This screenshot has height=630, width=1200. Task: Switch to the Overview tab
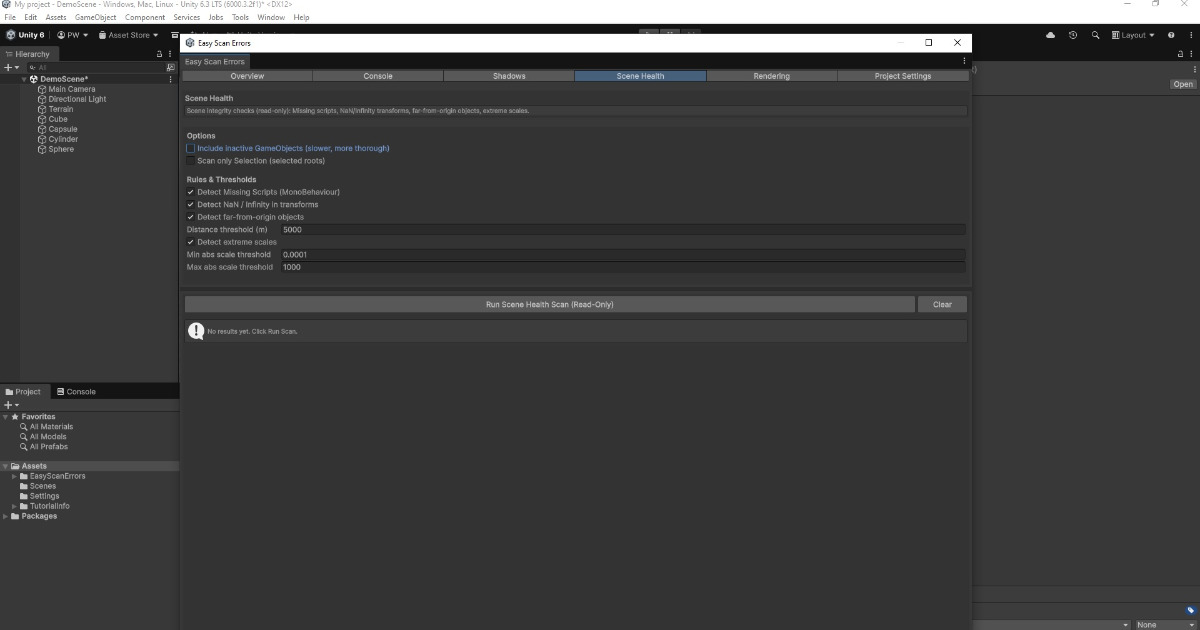[x=247, y=76]
